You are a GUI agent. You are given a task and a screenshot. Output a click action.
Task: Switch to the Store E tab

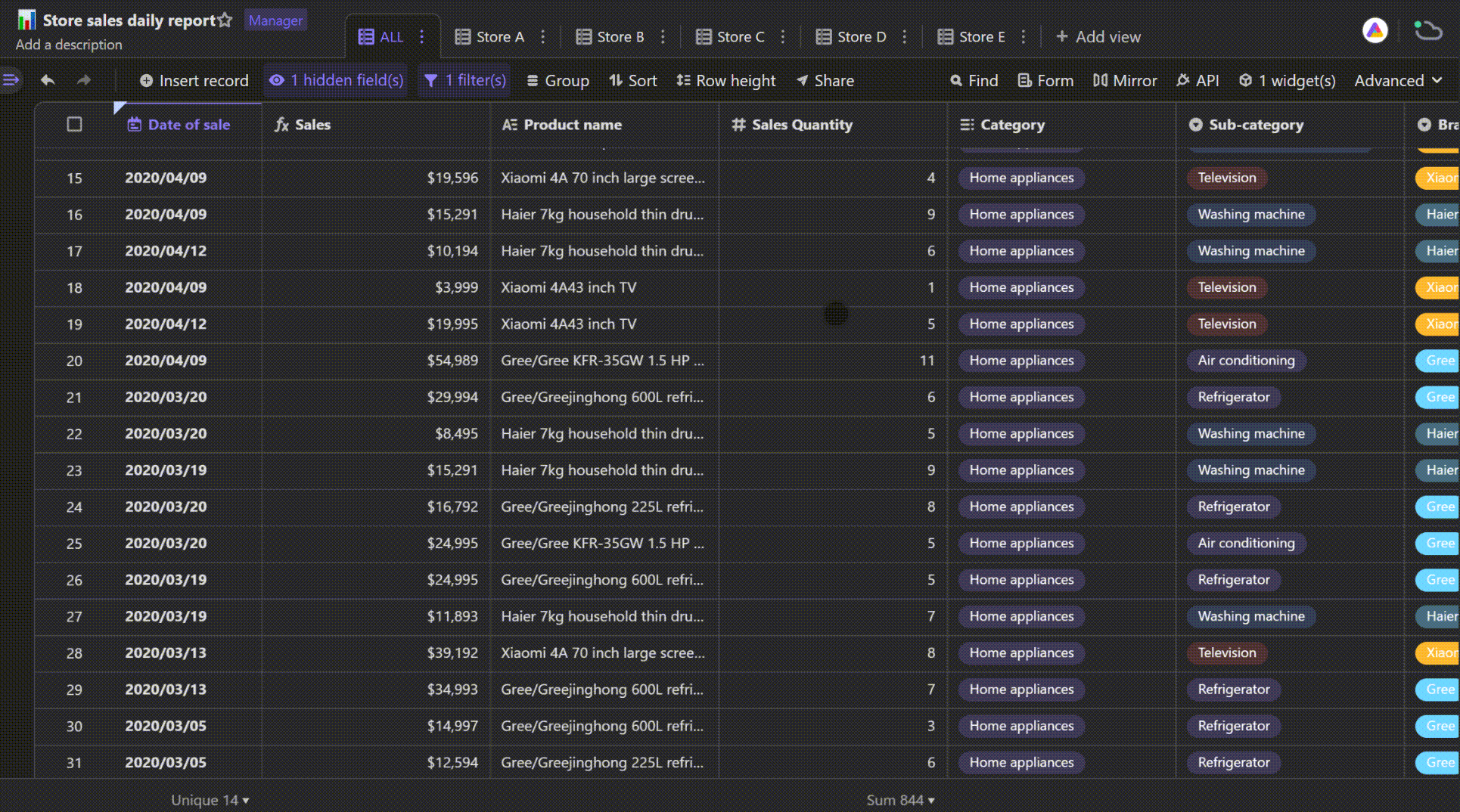[971, 36]
